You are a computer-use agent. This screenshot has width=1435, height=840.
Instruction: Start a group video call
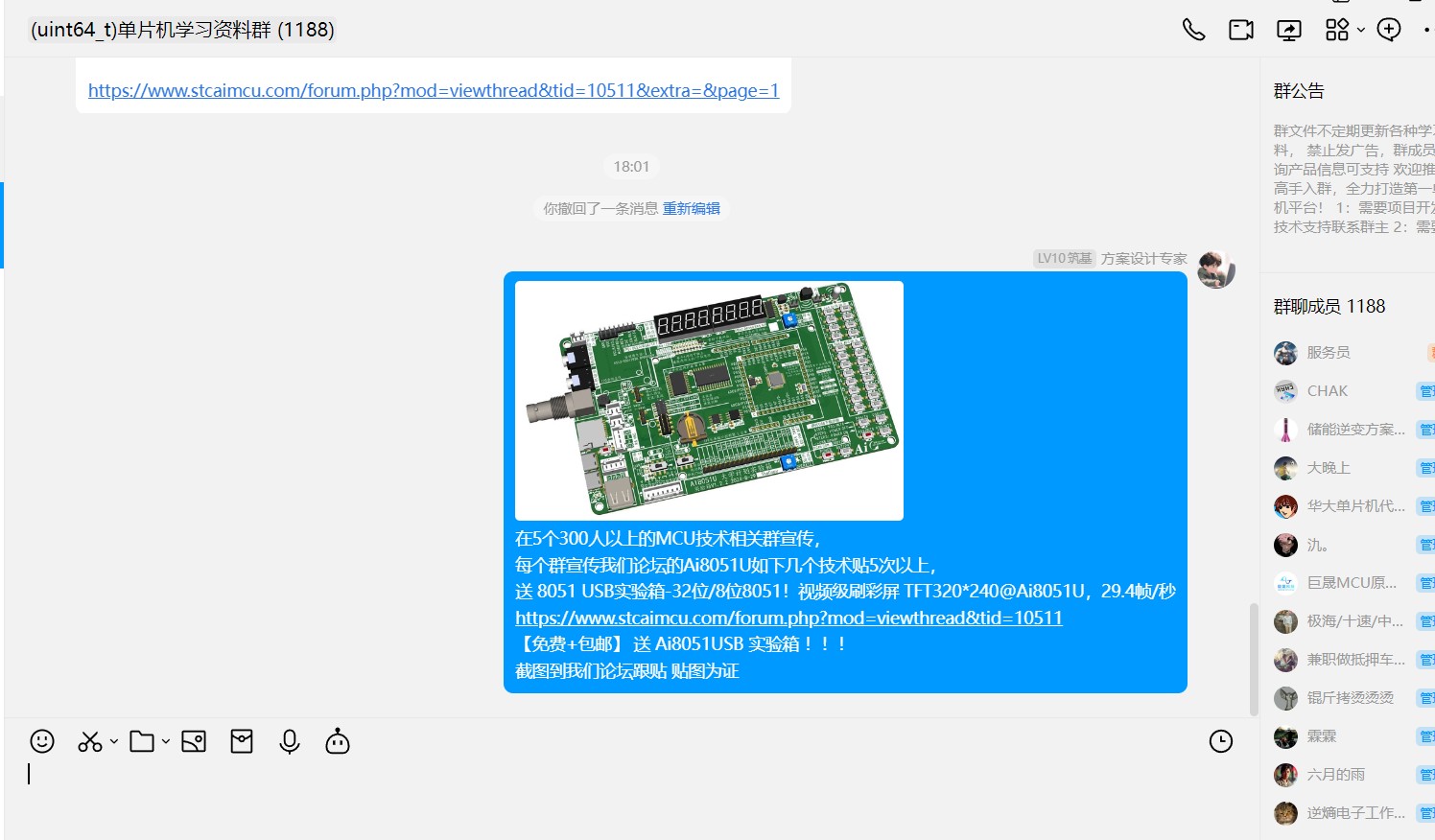[1241, 30]
